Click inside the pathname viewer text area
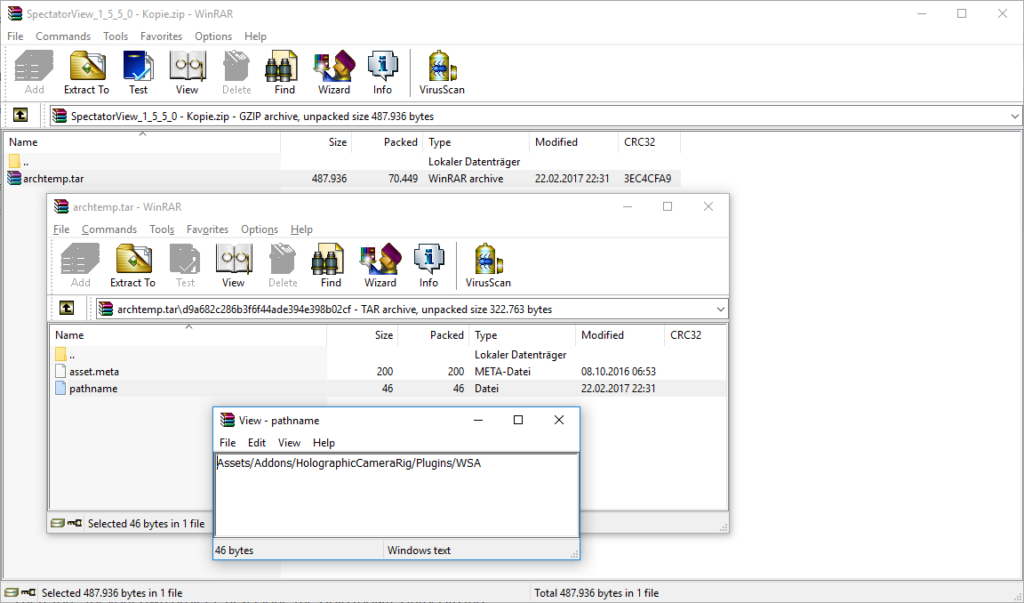1024x603 pixels. click(396, 497)
